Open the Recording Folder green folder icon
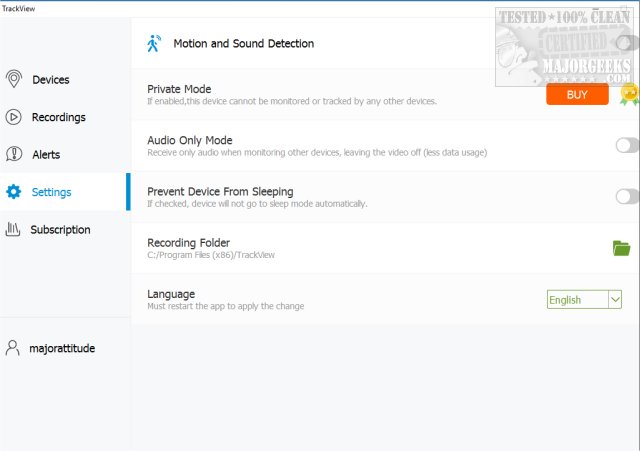 621,248
